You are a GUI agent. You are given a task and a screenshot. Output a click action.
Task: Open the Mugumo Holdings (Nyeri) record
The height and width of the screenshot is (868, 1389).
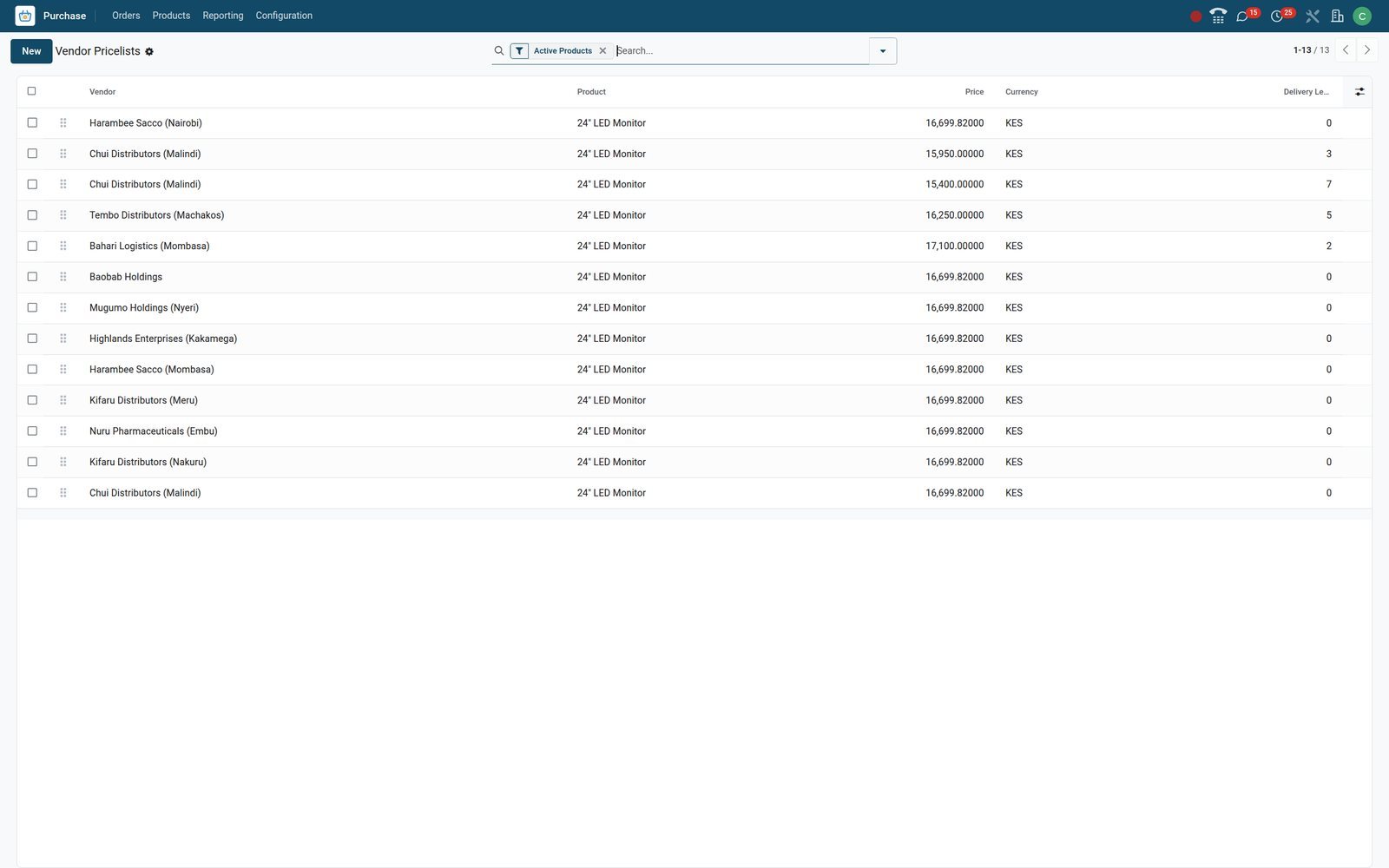[144, 308]
